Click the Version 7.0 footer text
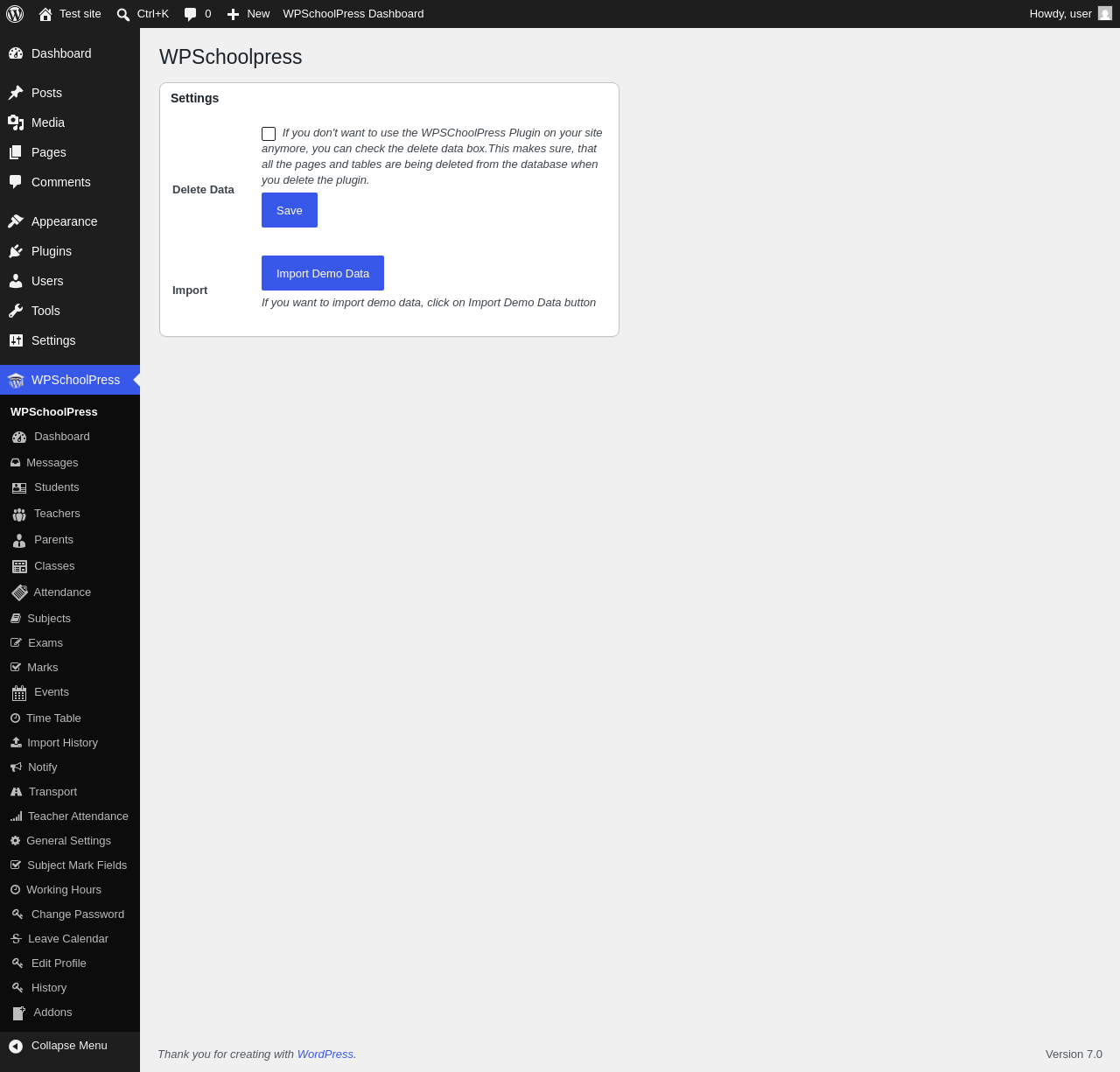Viewport: 1120px width, 1072px height. [1074, 1054]
